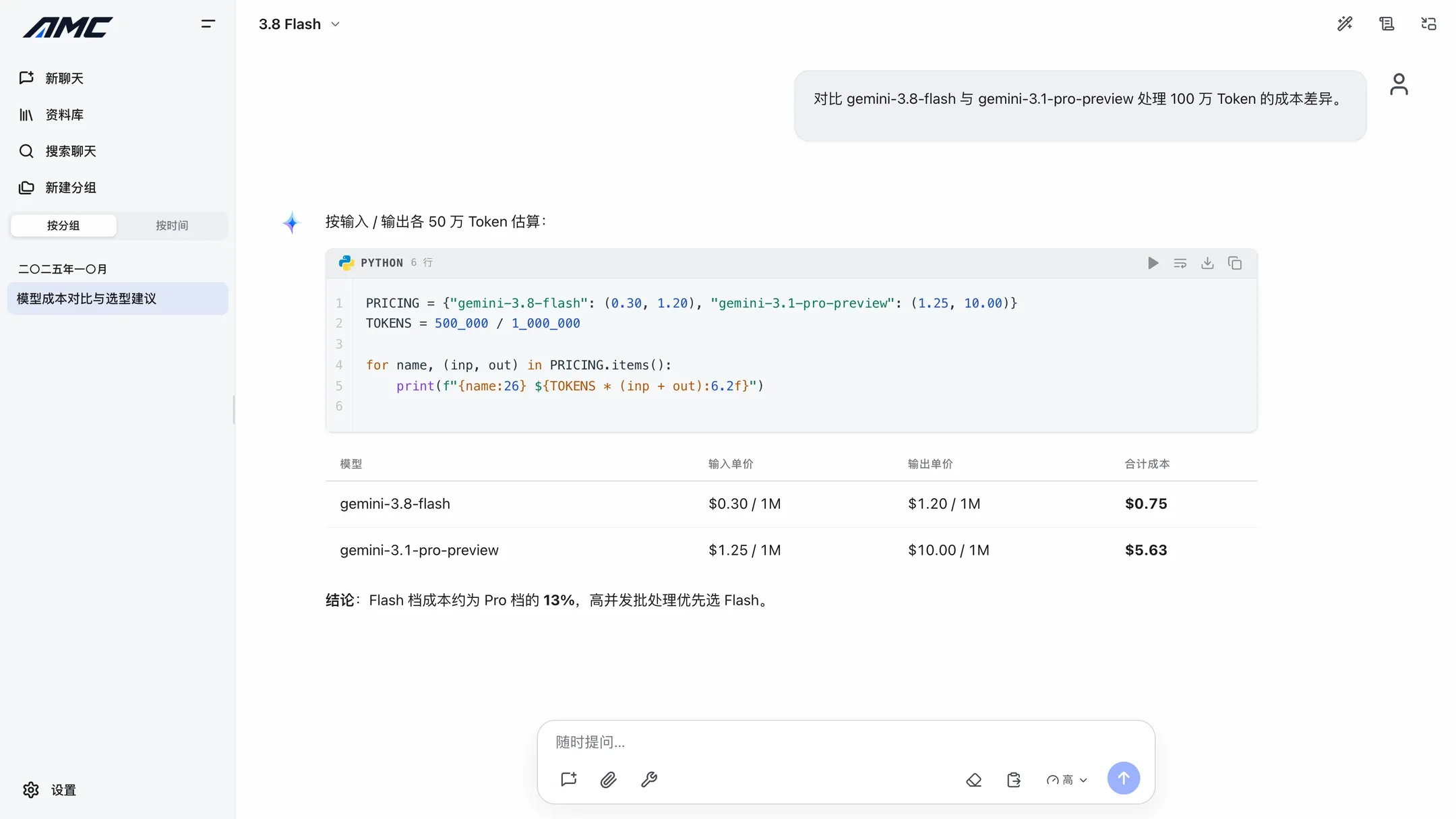Switch to the 按分组 tab
This screenshot has height=819, width=1456.
pos(63,225)
